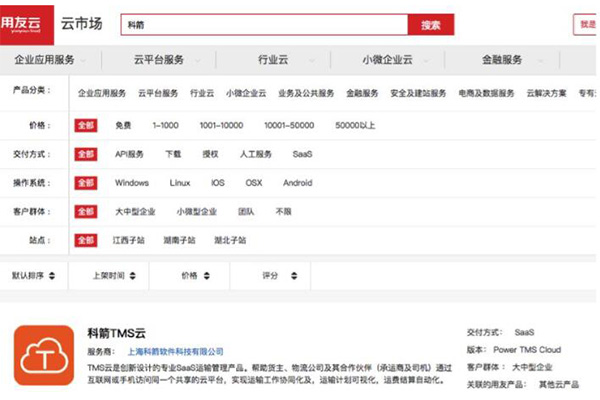The image size is (600, 400).
Task: Filter customers by 小微型企业
Action: [197, 211]
